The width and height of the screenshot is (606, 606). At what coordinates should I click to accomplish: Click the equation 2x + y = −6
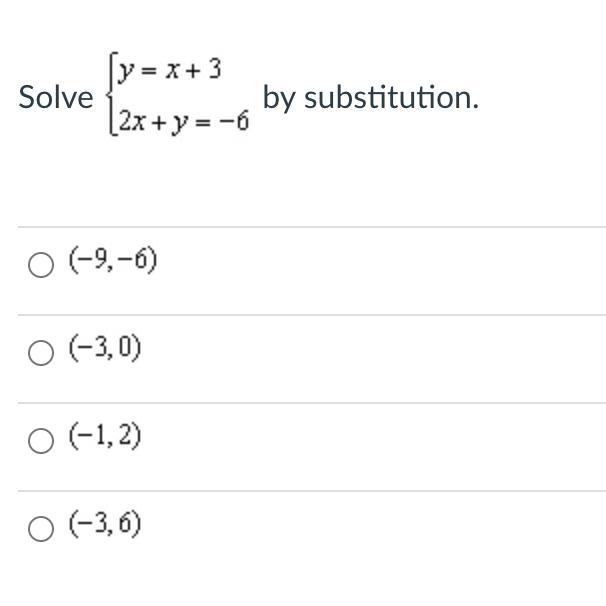pos(183,123)
